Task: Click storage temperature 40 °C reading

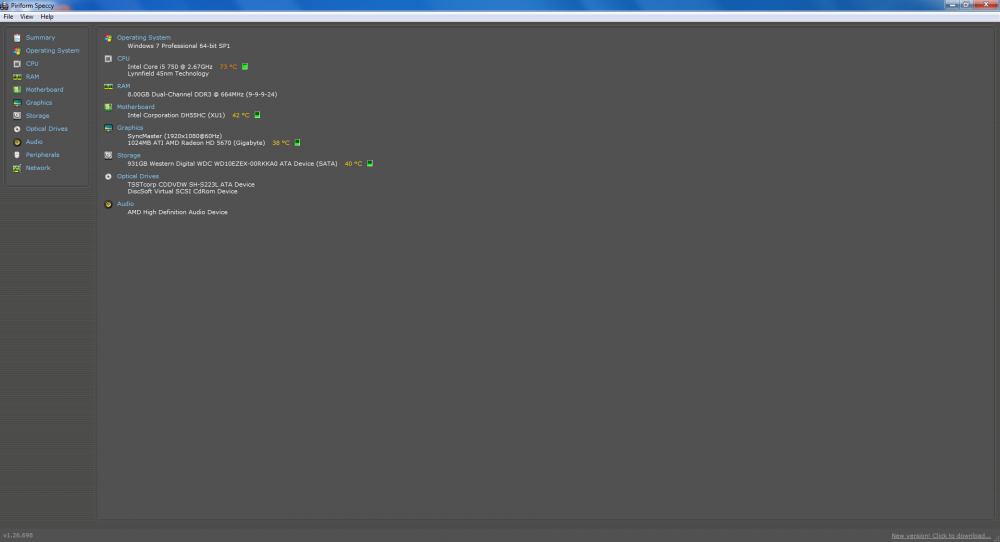Action: coord(353,164)
